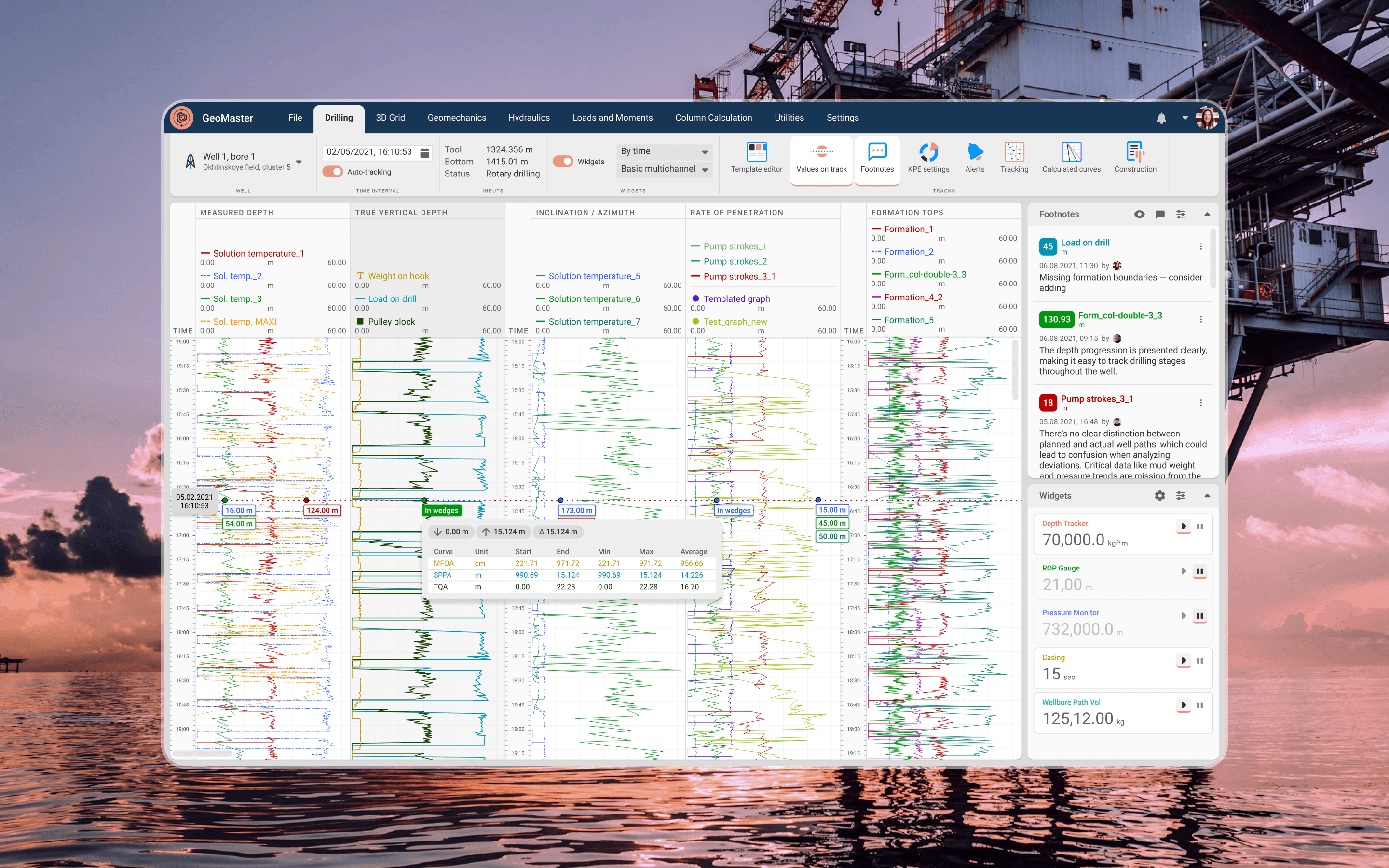Toggle the Widgets switch
Image resolution: width=1389 pixels, height=868 pixels.
click(x=563, y=162)
